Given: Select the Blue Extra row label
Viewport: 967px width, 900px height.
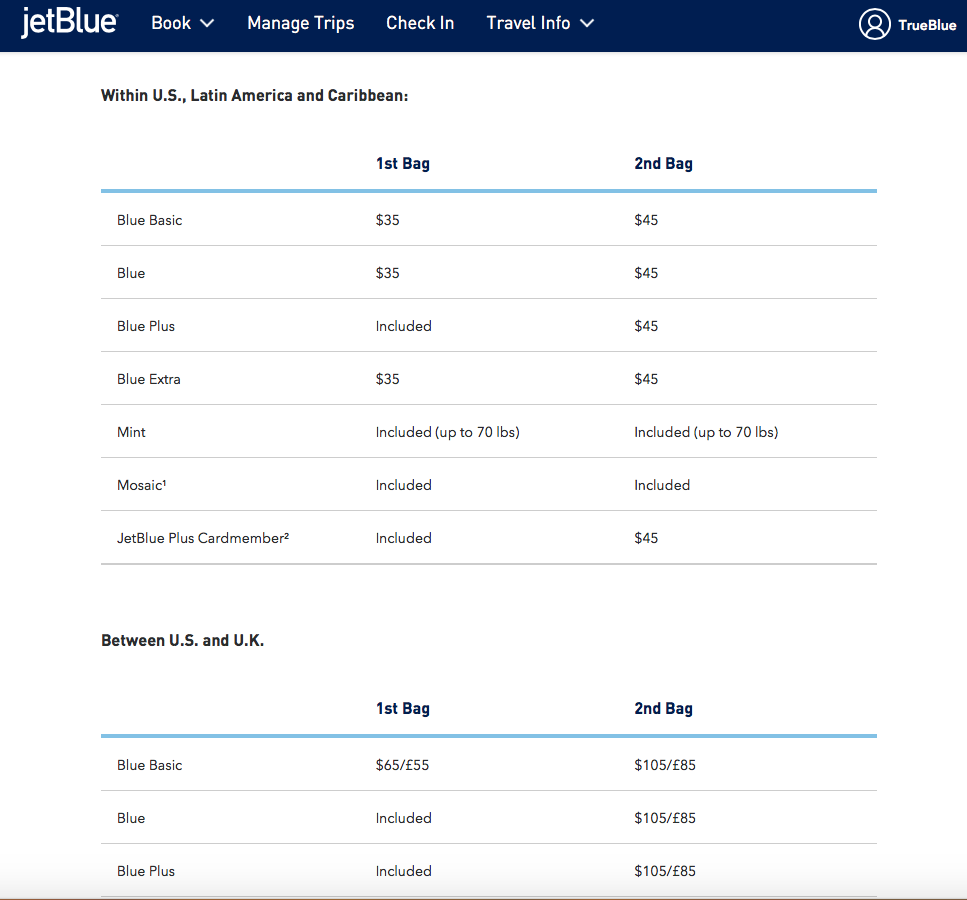Looking at the screenshot, I should click(x=149, y=379).
